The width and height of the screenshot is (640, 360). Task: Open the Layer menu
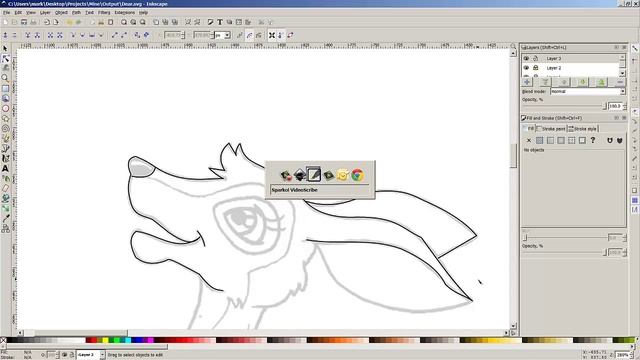tap(45, 13)
